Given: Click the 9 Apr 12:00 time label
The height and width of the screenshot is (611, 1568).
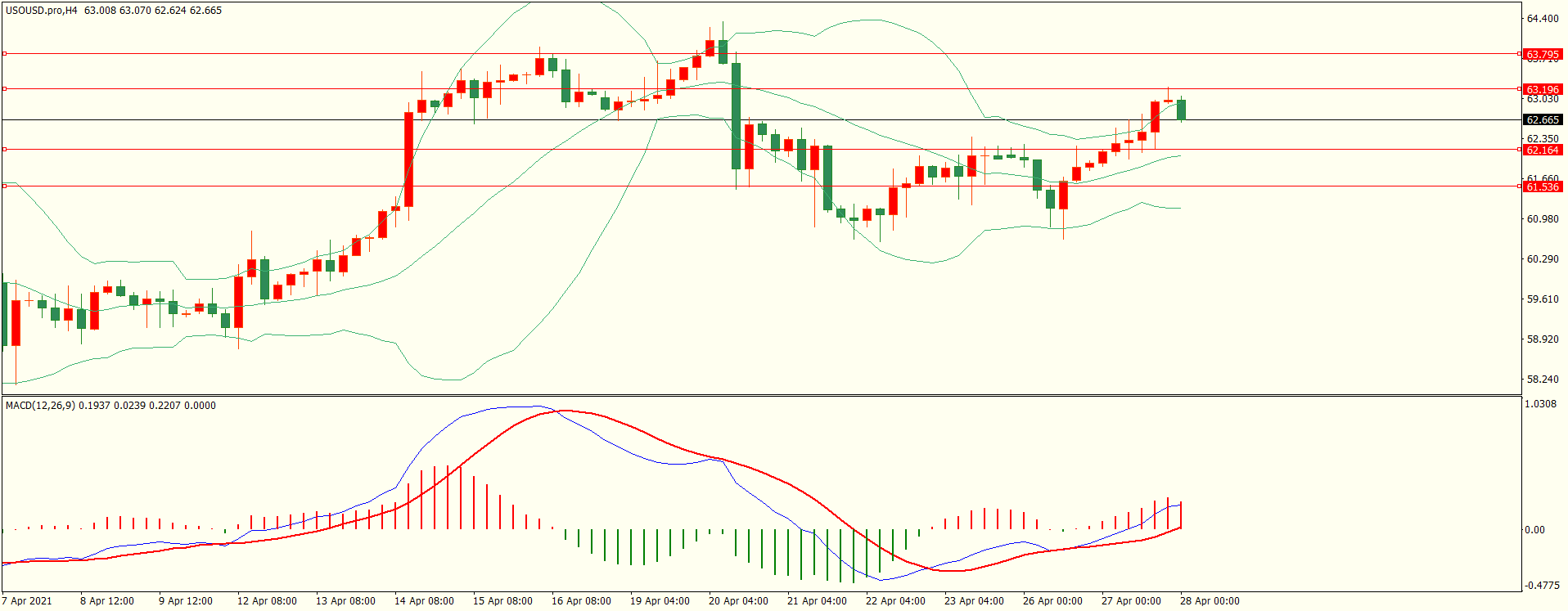Looking at the screenshot, I should [186, 601].
